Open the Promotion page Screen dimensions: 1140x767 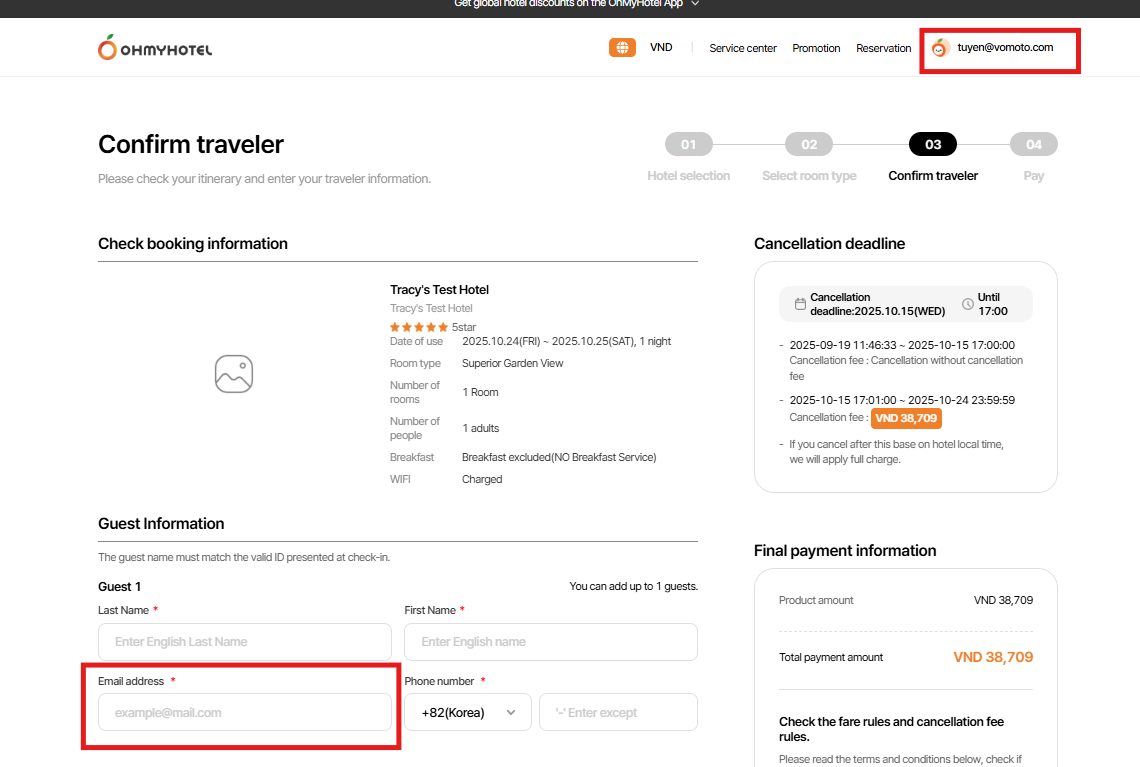(x=816, y=48)
